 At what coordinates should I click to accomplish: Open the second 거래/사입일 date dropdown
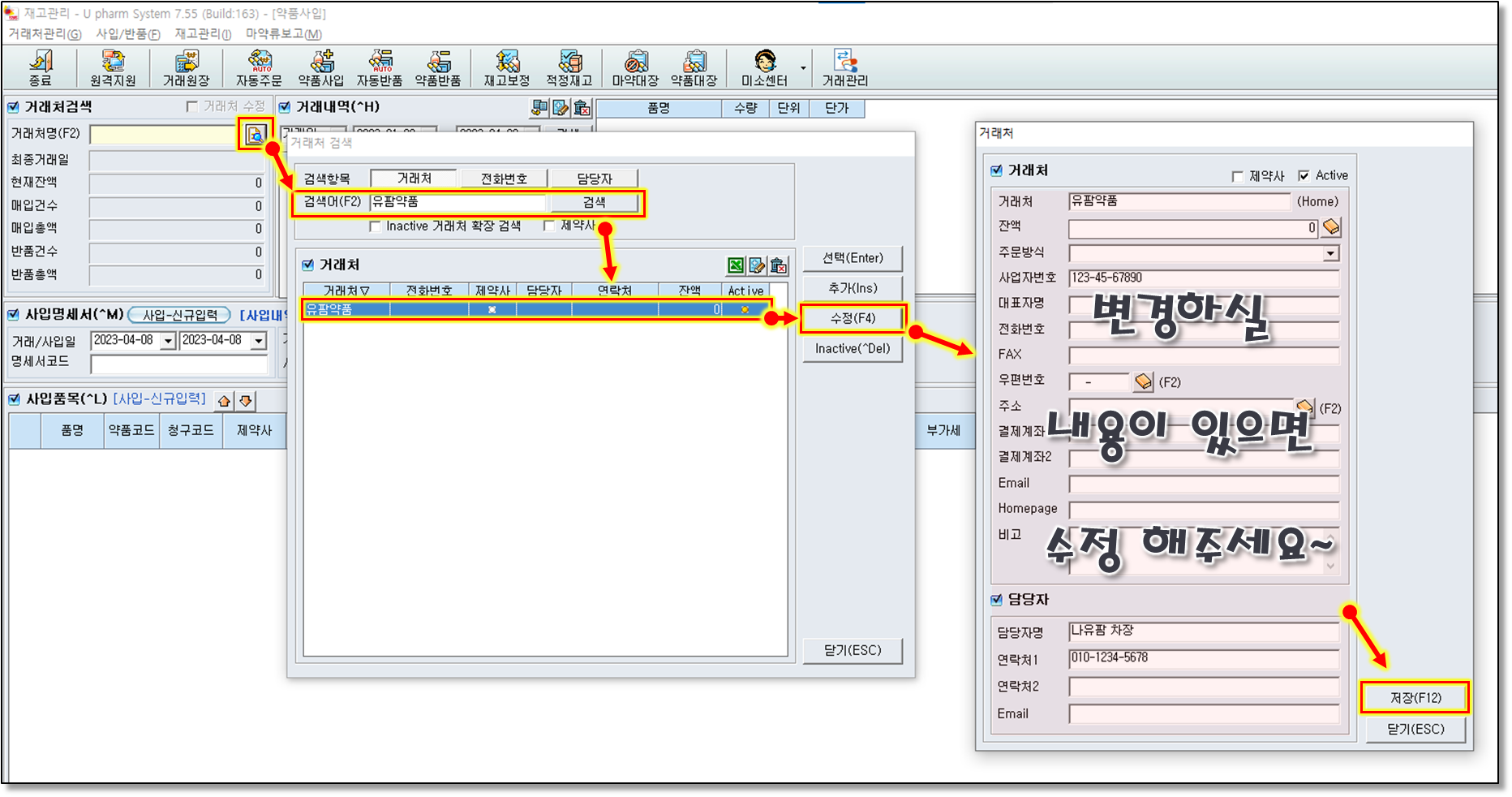point(258,341)
